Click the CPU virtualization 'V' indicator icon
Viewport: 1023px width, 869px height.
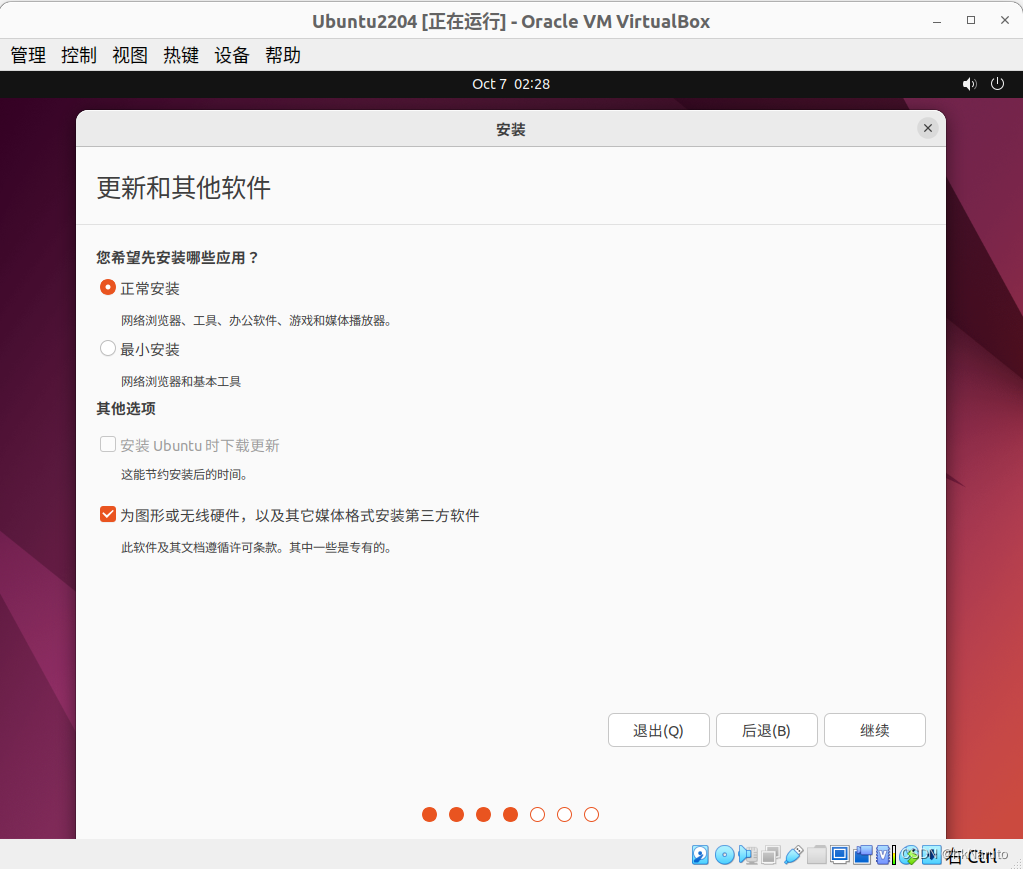click(883, 855)
